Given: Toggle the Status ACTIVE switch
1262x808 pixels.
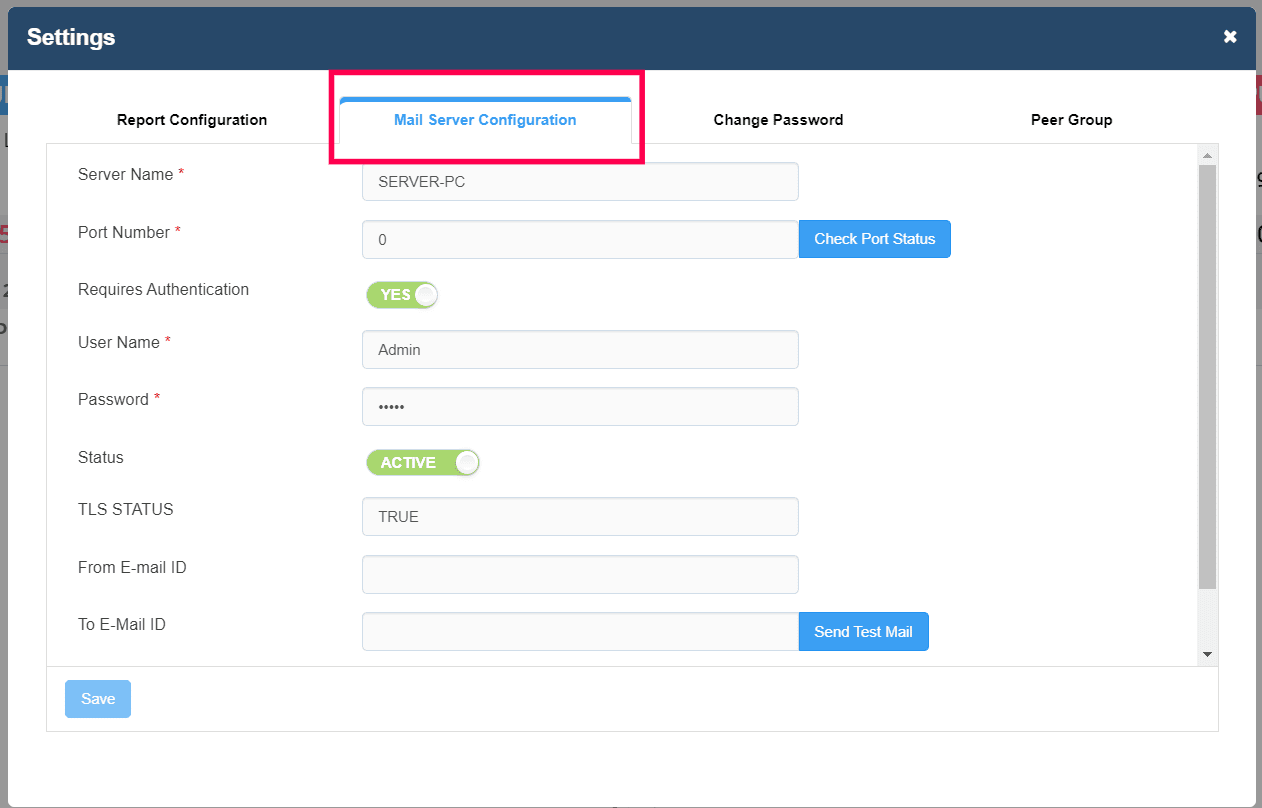Looking at the screenshot, I should pyautogui.click(x=423, y=463).
